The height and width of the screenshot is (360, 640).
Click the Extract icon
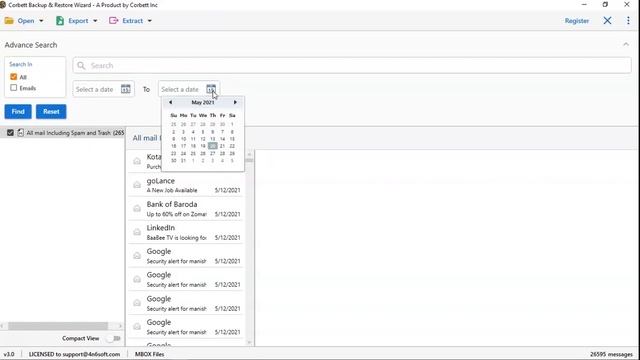(x=113, y=21)
